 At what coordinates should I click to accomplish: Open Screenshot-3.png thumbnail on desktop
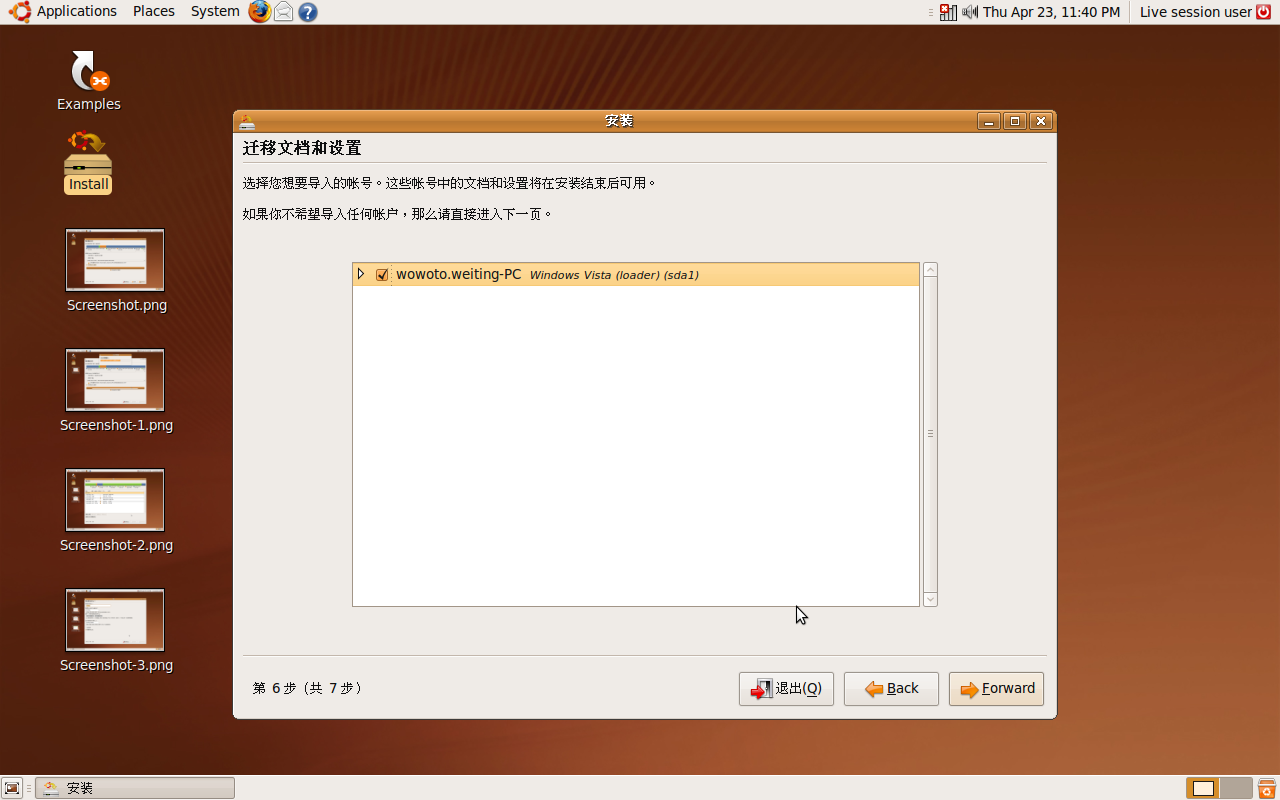point(115,620)
